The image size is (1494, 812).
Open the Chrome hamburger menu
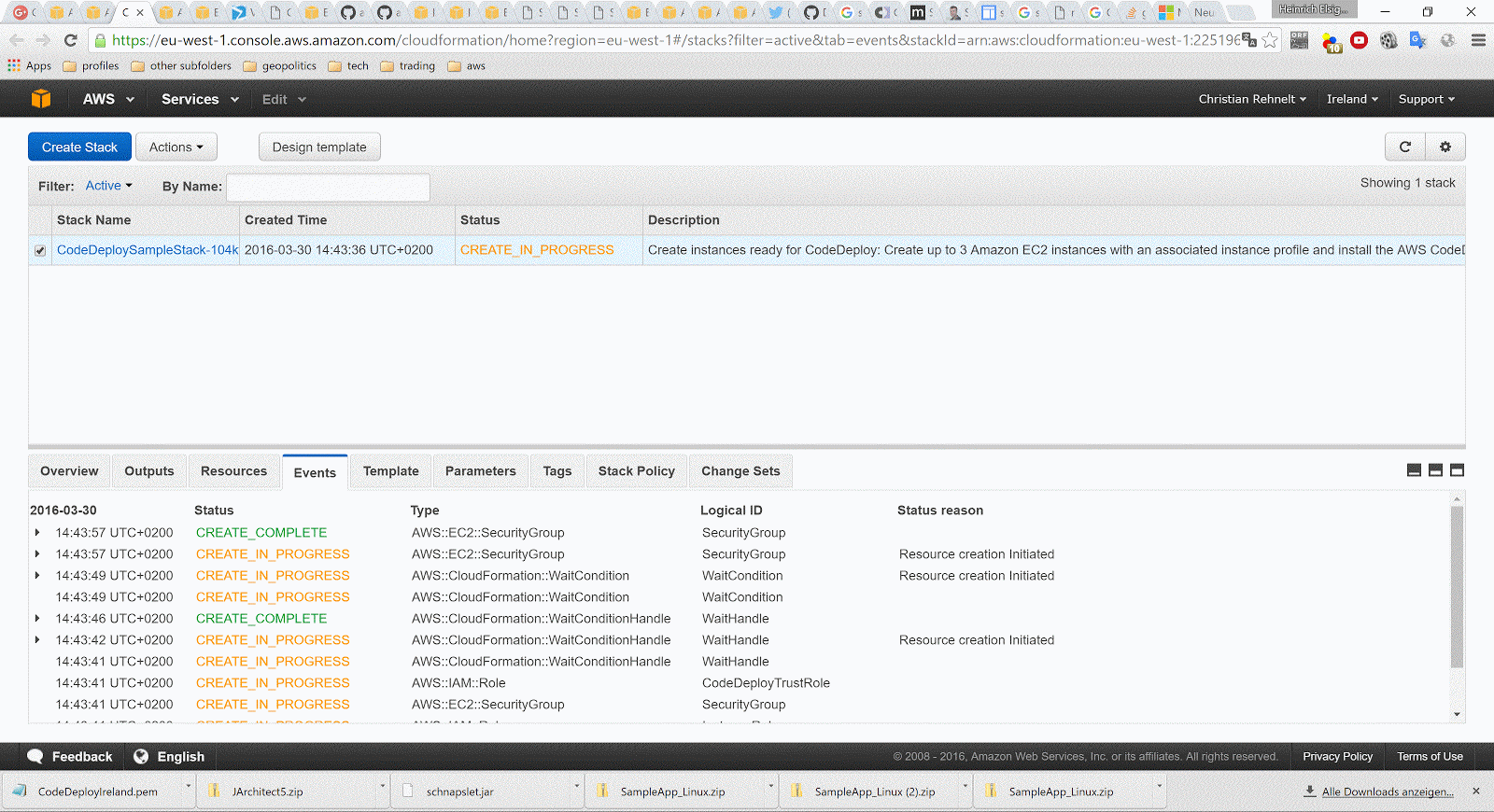click(x=1478, y=40)
